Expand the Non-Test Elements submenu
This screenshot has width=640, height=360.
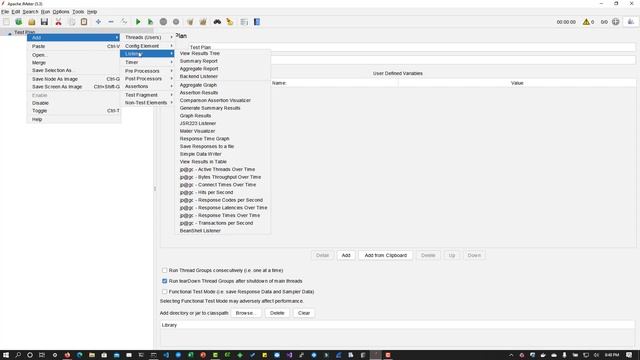(147, 102)
